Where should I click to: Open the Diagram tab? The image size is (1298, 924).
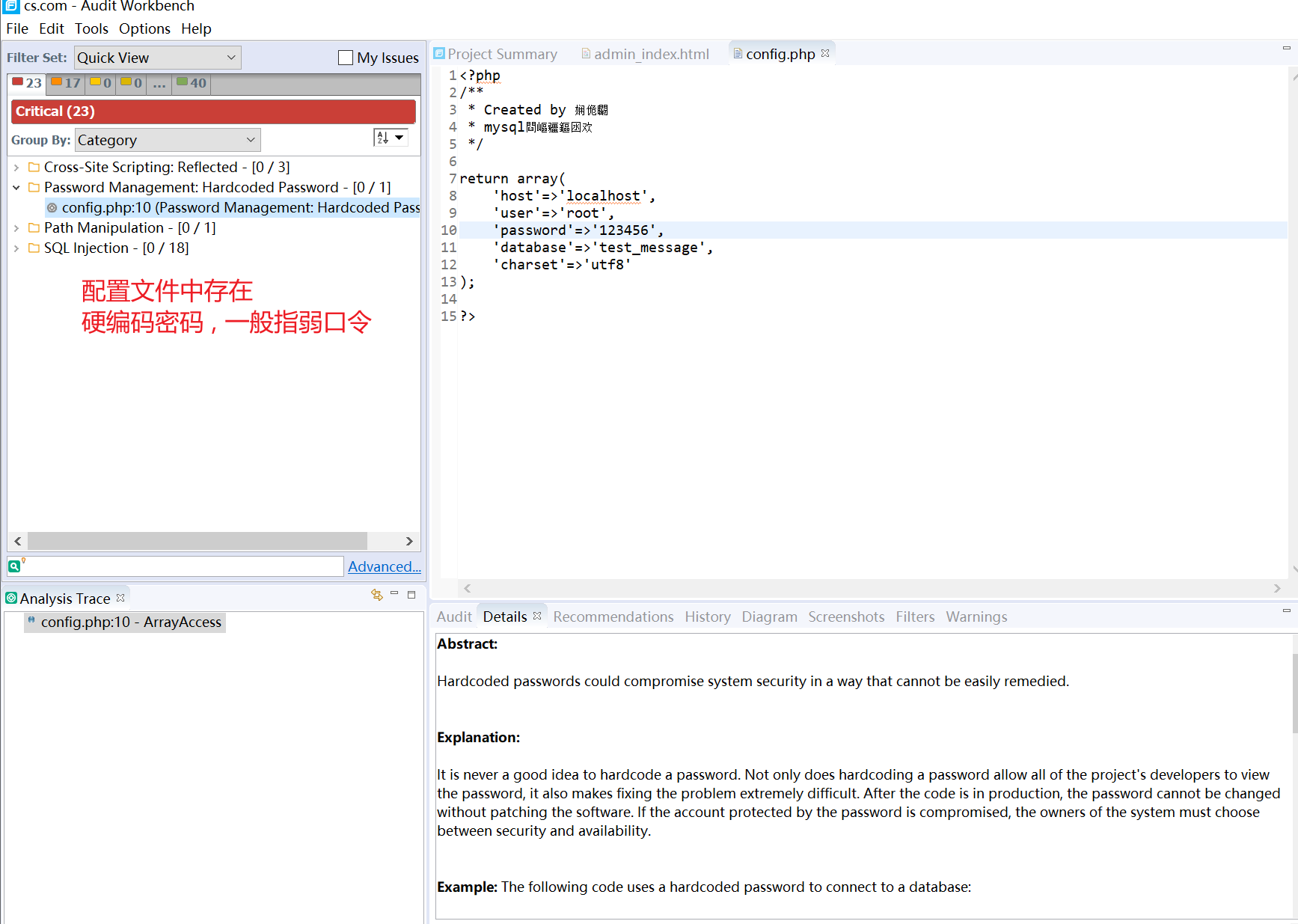pos(769,616)
